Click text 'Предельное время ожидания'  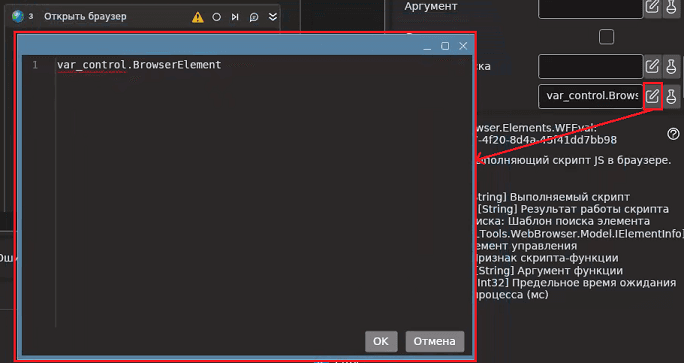coord(594,283)
